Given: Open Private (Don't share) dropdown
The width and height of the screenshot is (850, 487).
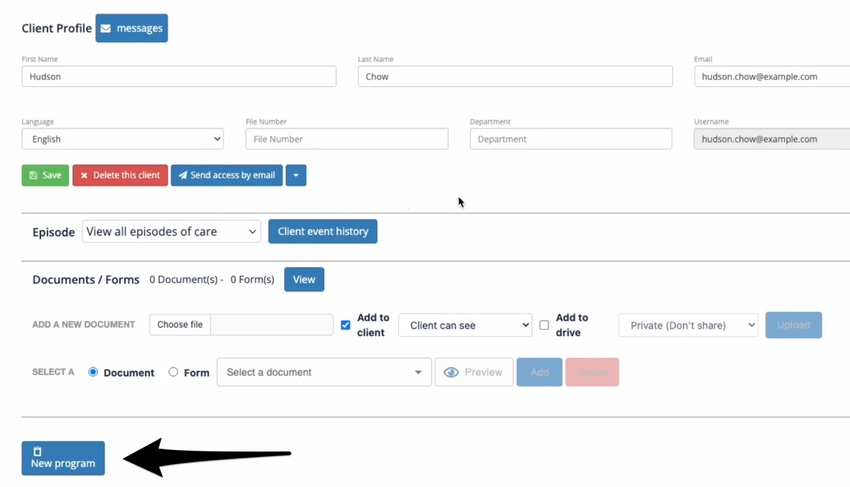Looking at the screenshot, I should 688,325.
